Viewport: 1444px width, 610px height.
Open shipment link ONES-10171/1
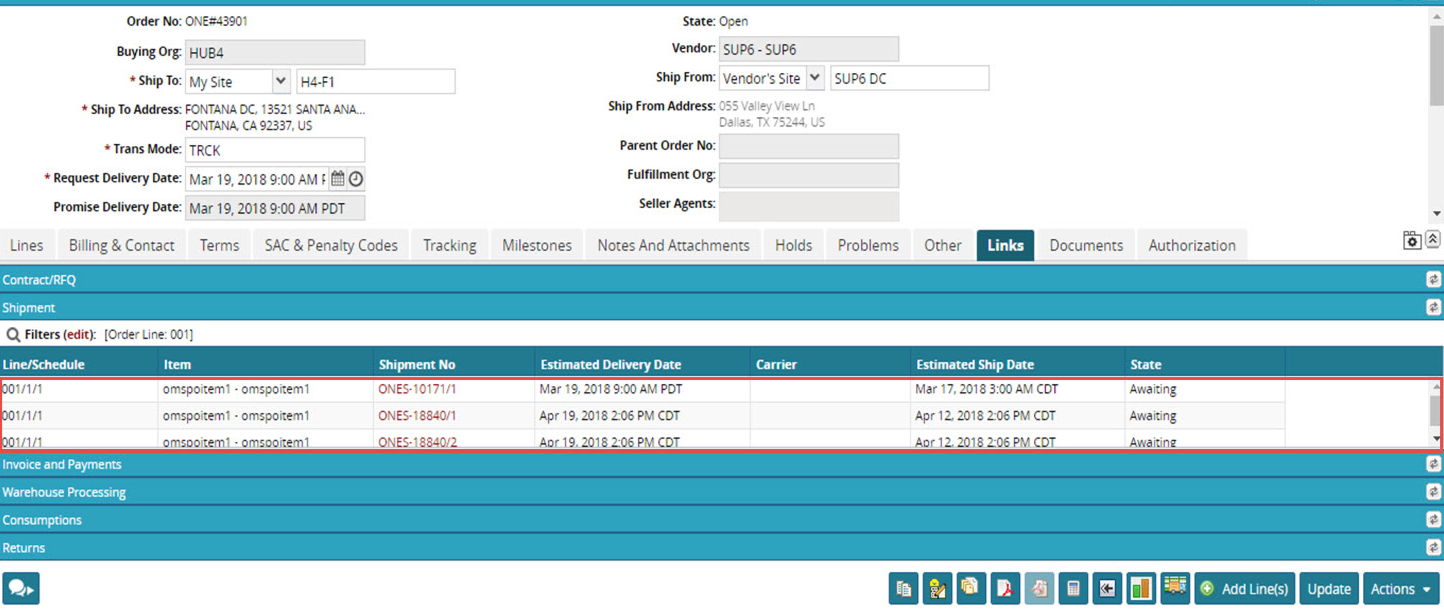pyautogui.click(x=417, y=389)
